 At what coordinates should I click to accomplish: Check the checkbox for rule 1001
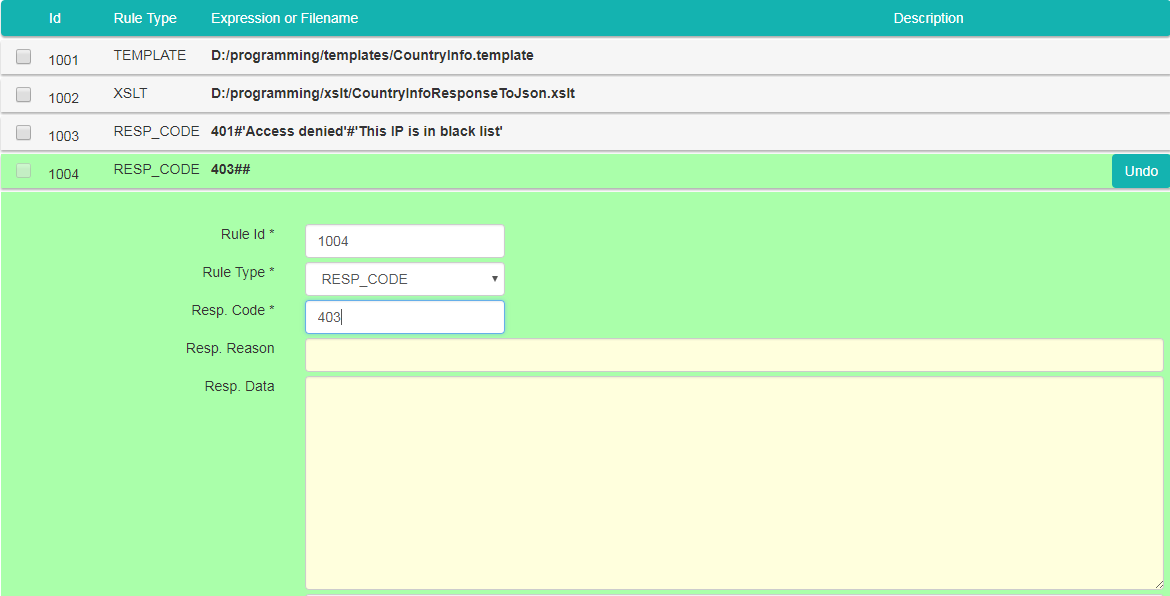(x=24, y=57)
